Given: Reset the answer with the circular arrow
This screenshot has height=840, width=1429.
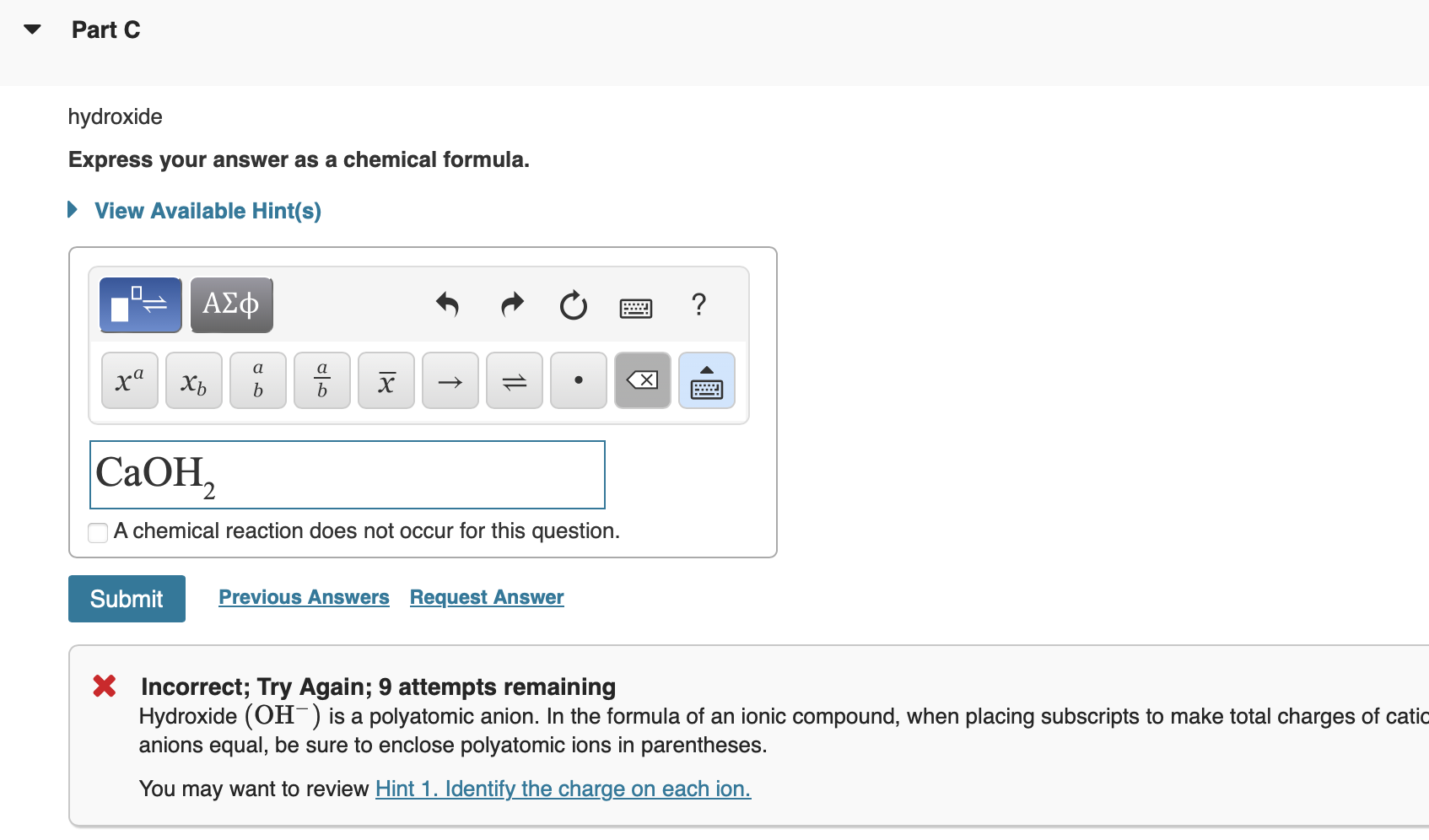Looking at the screenshot, I should pos(574,306).
